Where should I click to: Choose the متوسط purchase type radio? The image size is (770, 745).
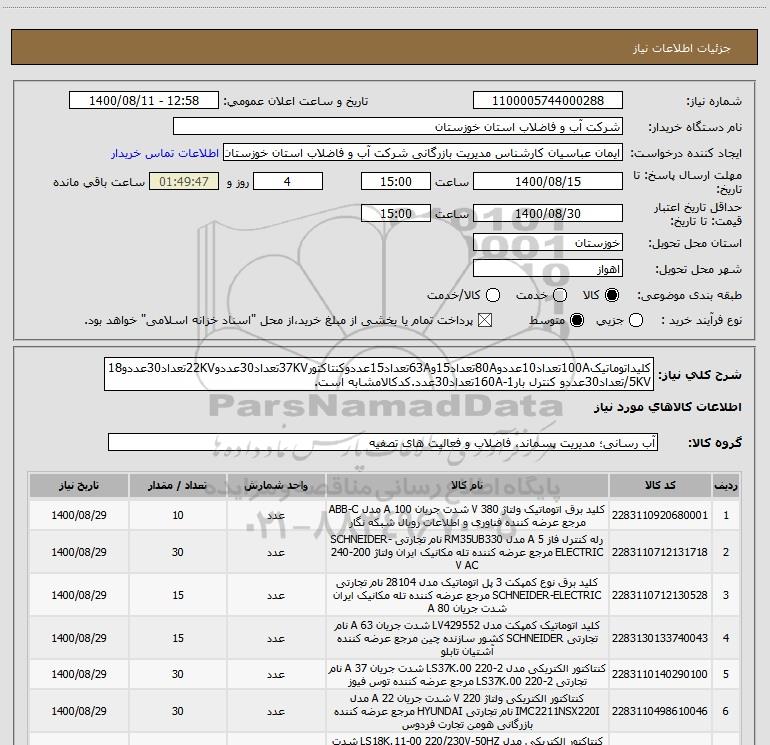[x=577, y=321]
